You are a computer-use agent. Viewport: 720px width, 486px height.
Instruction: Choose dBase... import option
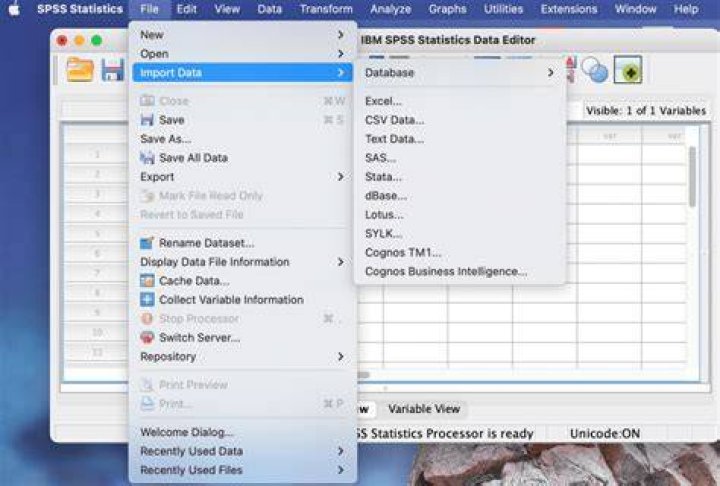[x=386, y=196]
